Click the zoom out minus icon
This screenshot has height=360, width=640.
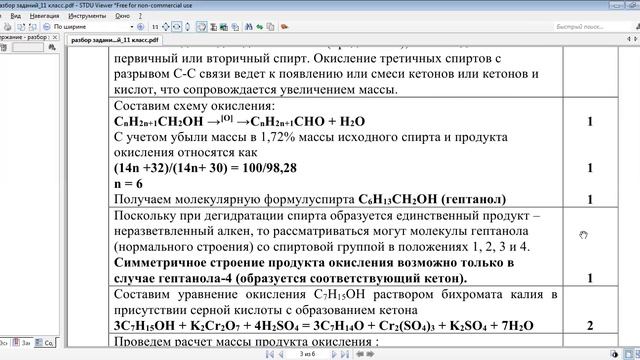pyautogui.click(x=47, y=27)
